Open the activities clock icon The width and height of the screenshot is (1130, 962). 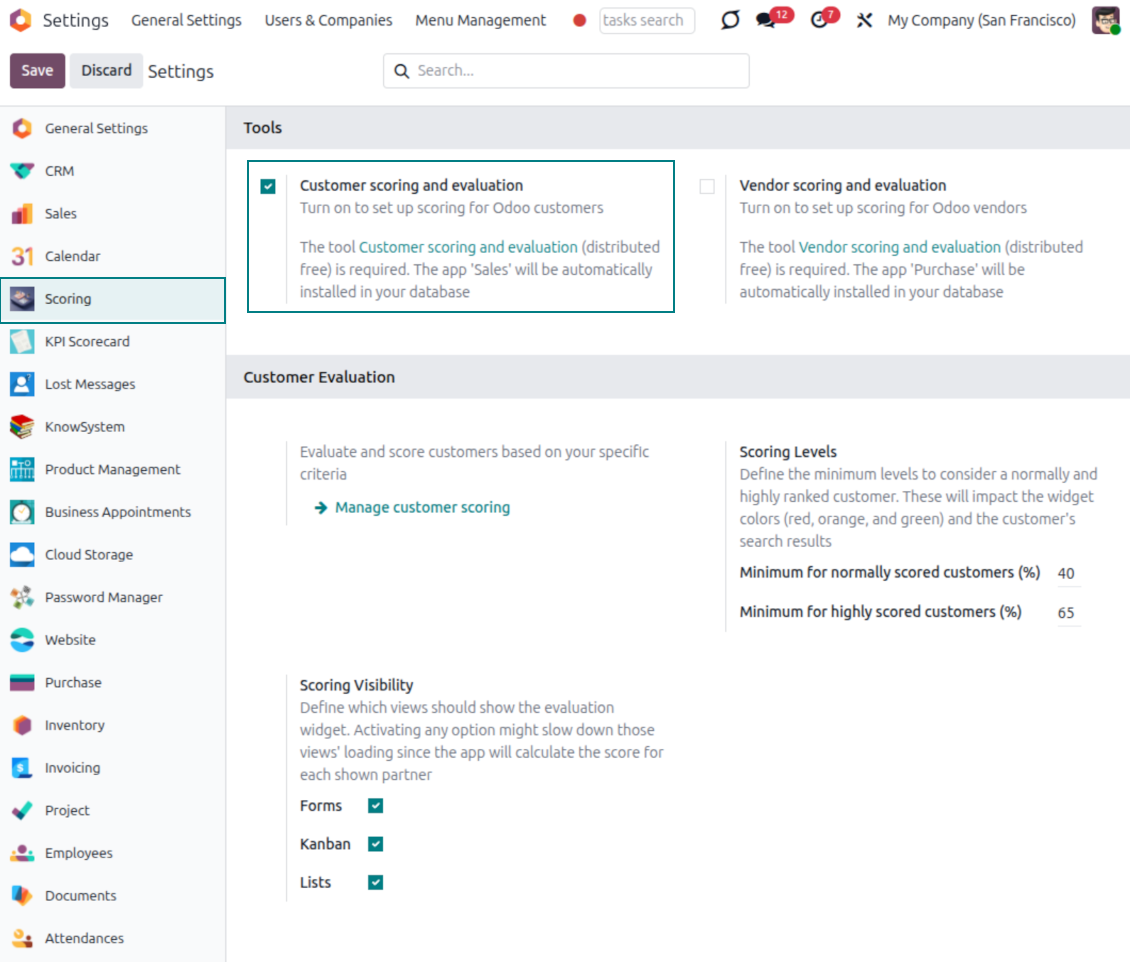tap(820, 20)
